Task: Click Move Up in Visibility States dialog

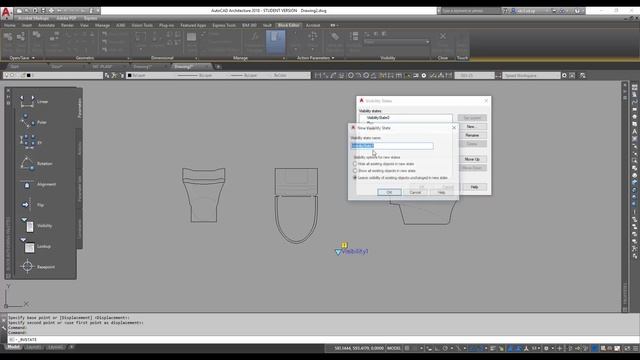Action: click(472, 159)
